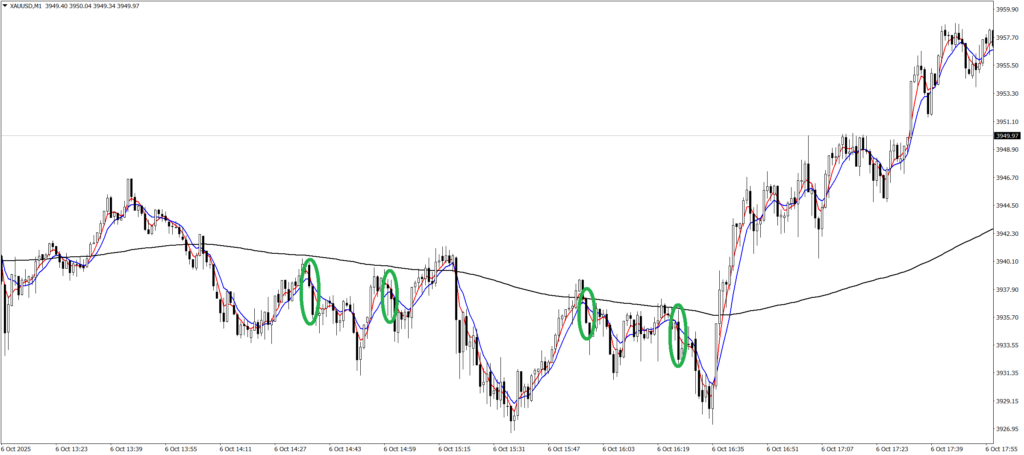The height and width of the screenshot is (455, 1024).
Task: Click the 3940.10 level on price scale
Action: point(1007,261)
